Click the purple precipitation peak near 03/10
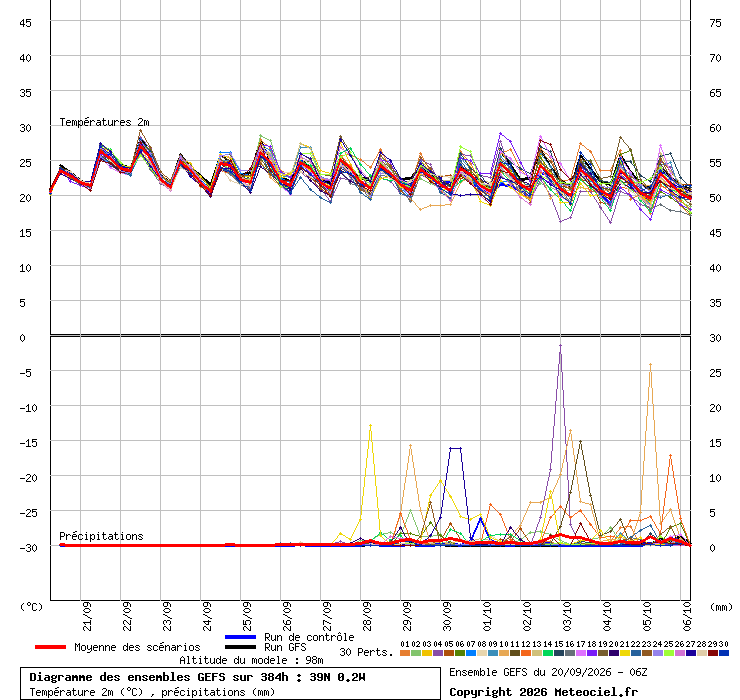Screen dimensions: 740x700 (560, 346)
